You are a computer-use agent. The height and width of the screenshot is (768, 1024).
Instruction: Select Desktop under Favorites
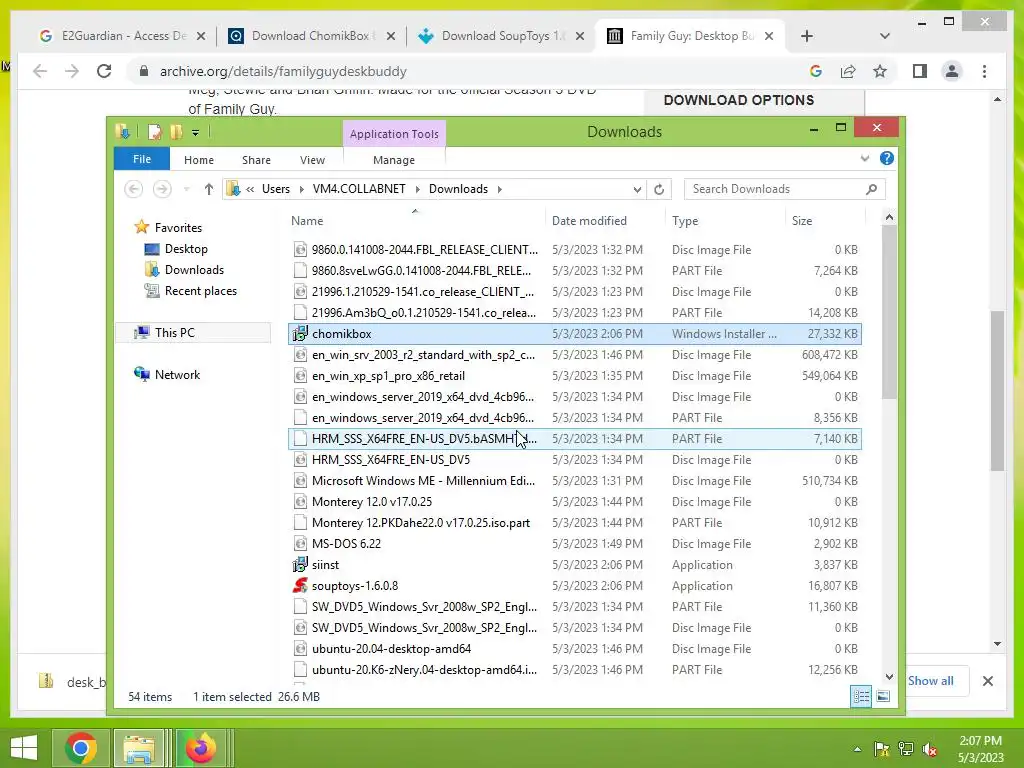tap(185, 249)
